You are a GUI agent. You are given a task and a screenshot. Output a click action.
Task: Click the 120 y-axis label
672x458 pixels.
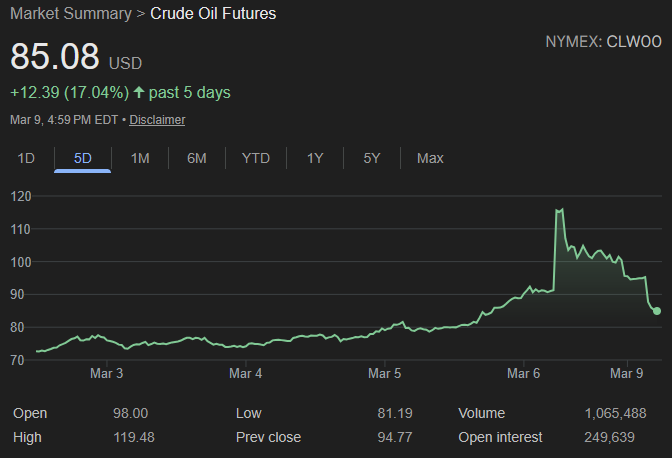point(21,196)
